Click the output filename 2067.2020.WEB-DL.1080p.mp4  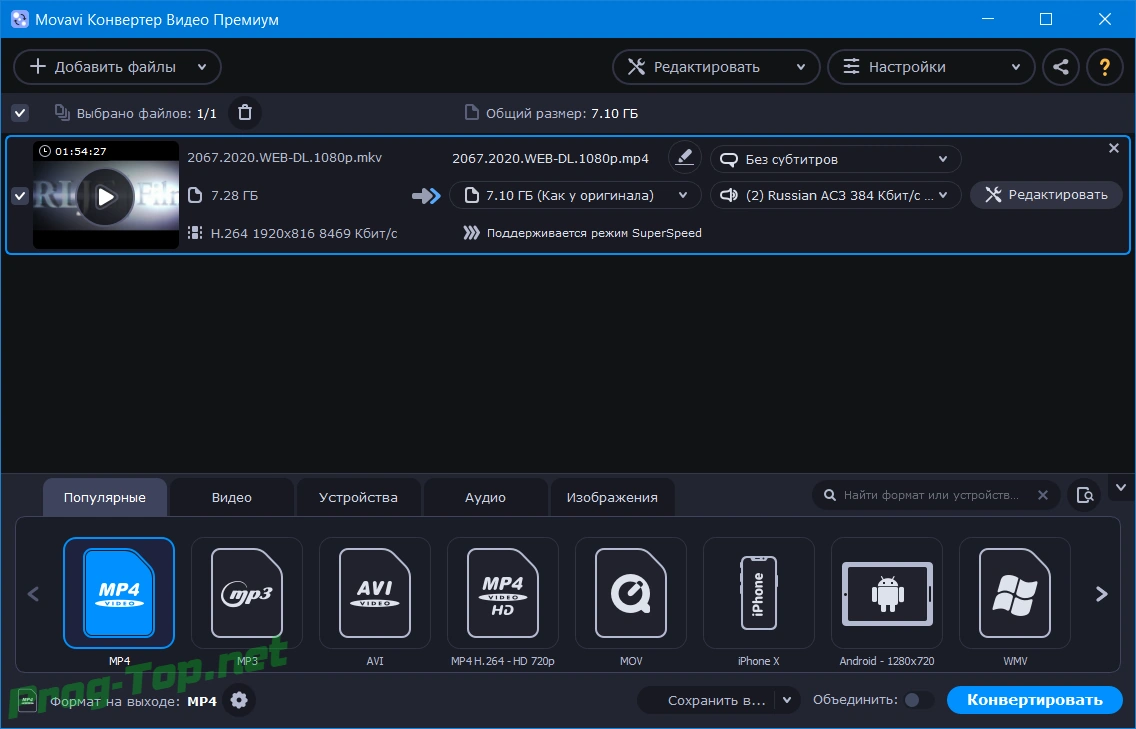point(550,158)
